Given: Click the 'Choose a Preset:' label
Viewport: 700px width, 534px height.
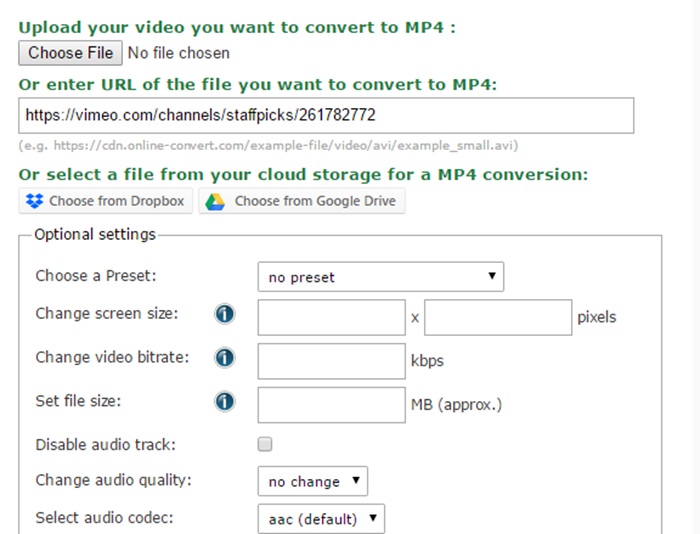Looking at the screenshot, I should click(x=96, y=276).
